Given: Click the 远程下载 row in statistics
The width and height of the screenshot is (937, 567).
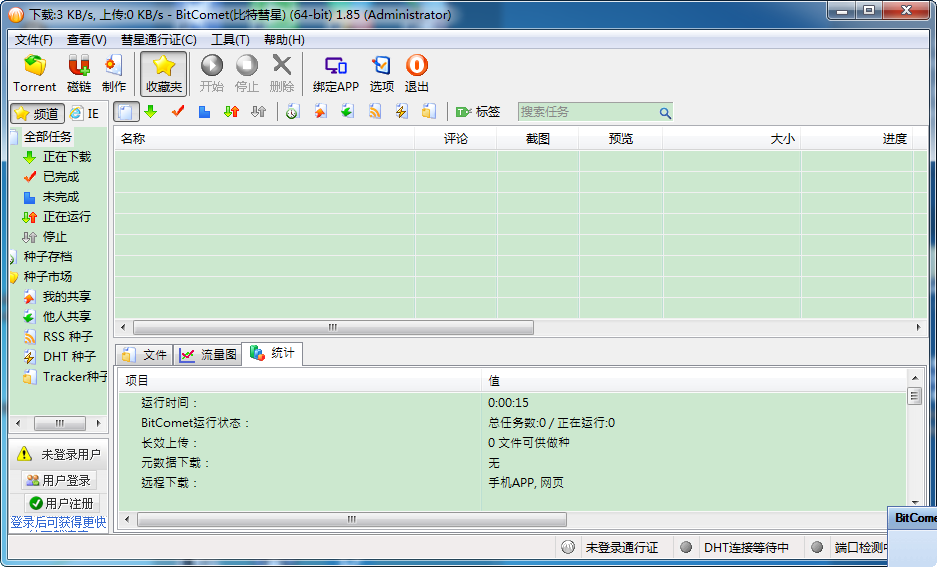Looking at the screenshot, I should (x=514, y=483).
